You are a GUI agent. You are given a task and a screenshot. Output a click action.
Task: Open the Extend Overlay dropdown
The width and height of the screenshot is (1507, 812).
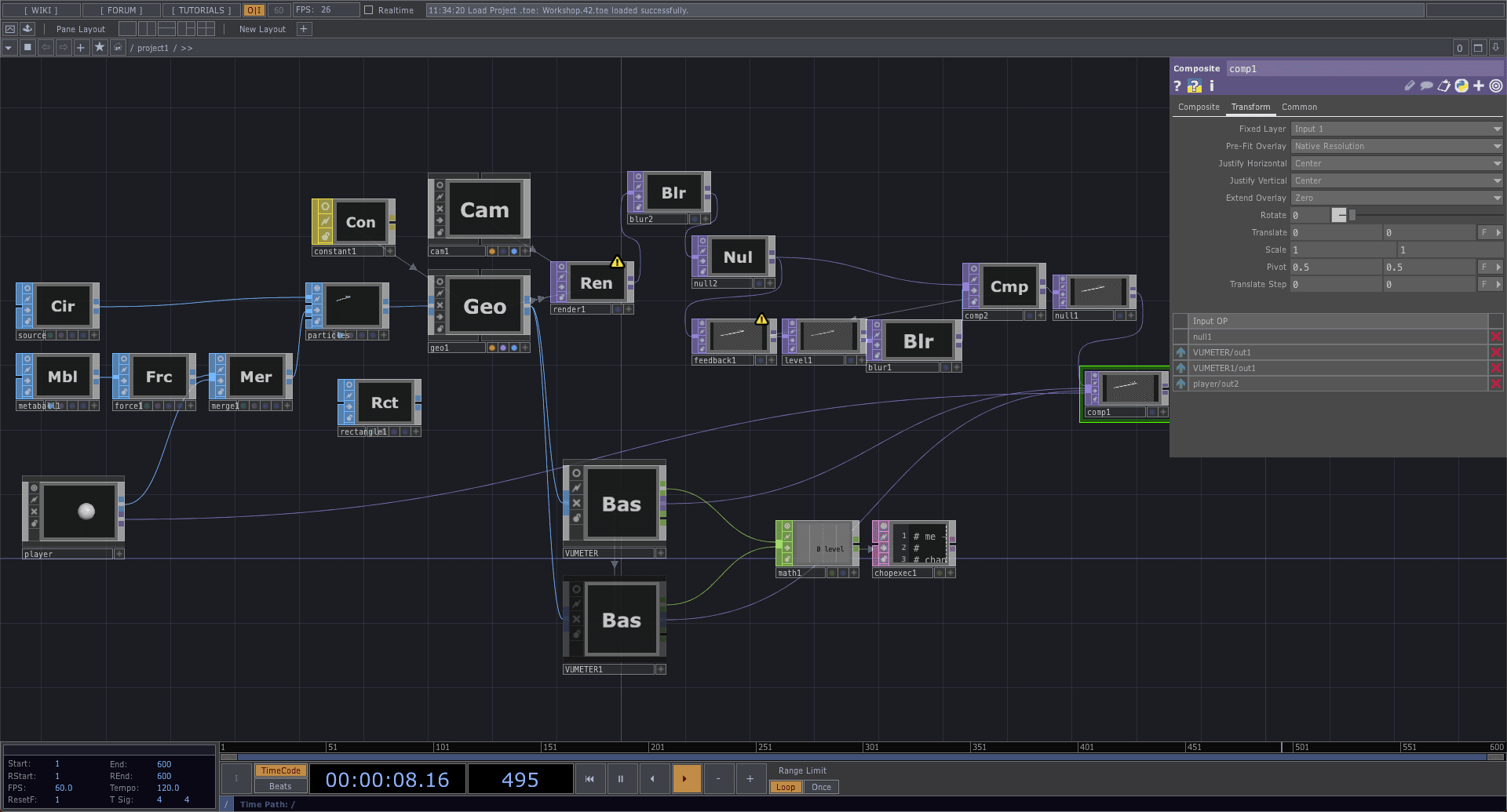(x=1396, y=198)
